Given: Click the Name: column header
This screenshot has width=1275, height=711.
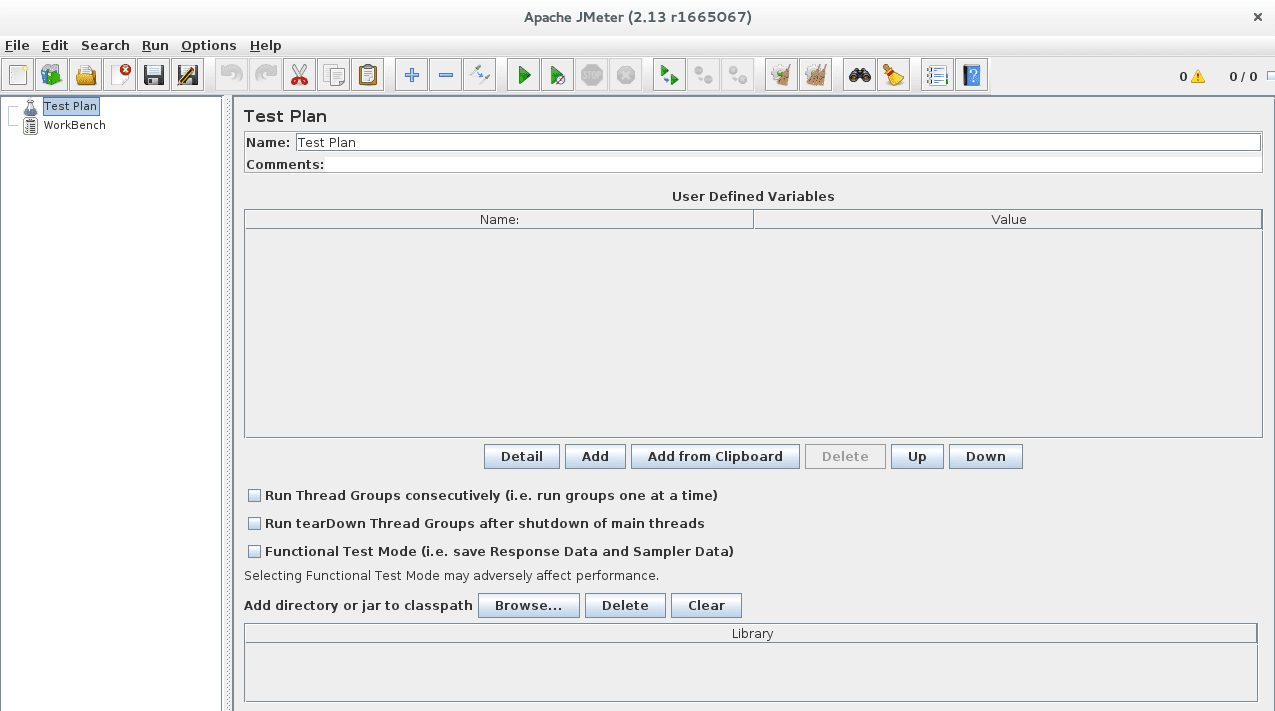Looking at the screenshot, I should (x=499, y=219).
